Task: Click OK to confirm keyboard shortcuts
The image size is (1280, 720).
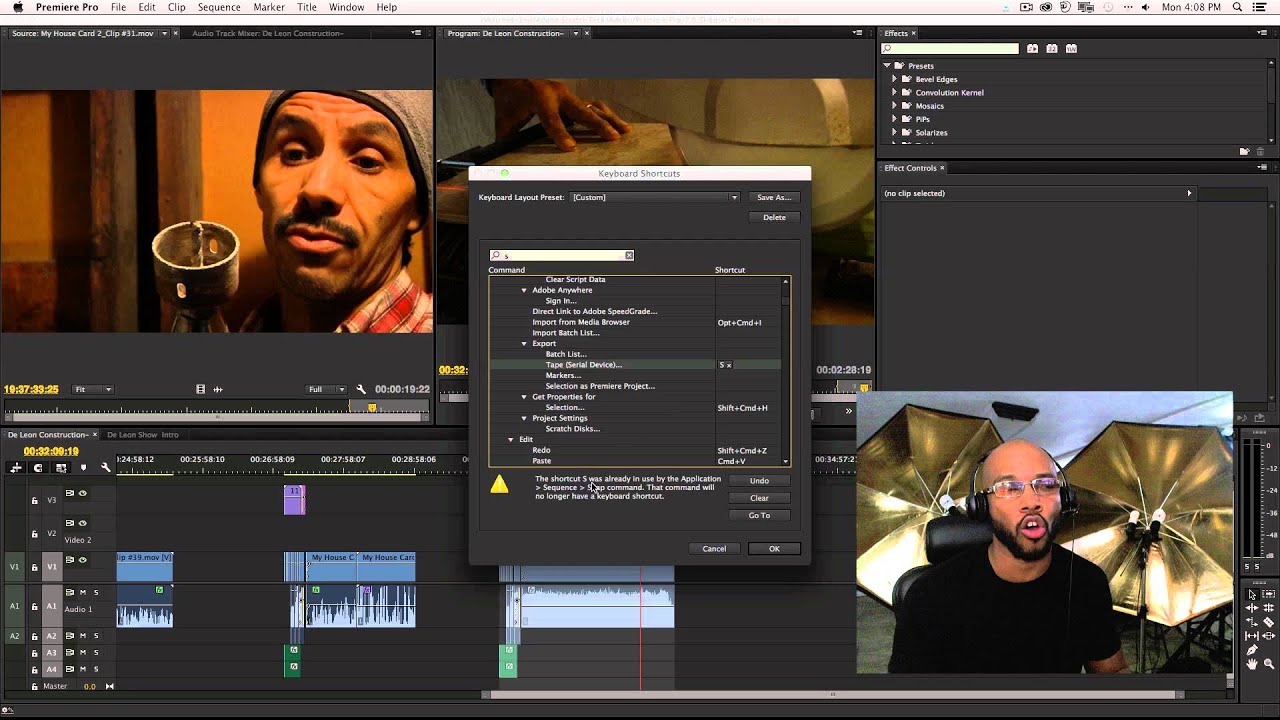Action: tap(774, 548)
